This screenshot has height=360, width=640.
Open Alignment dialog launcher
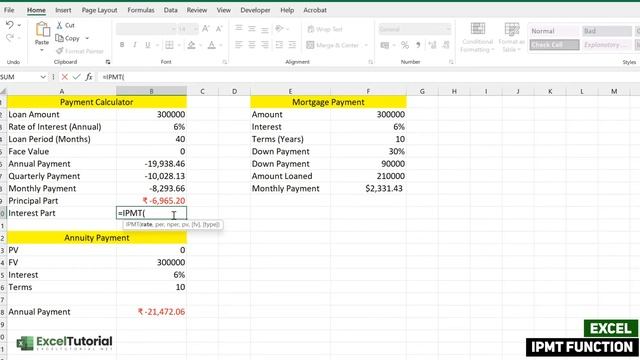pos(370,62)
